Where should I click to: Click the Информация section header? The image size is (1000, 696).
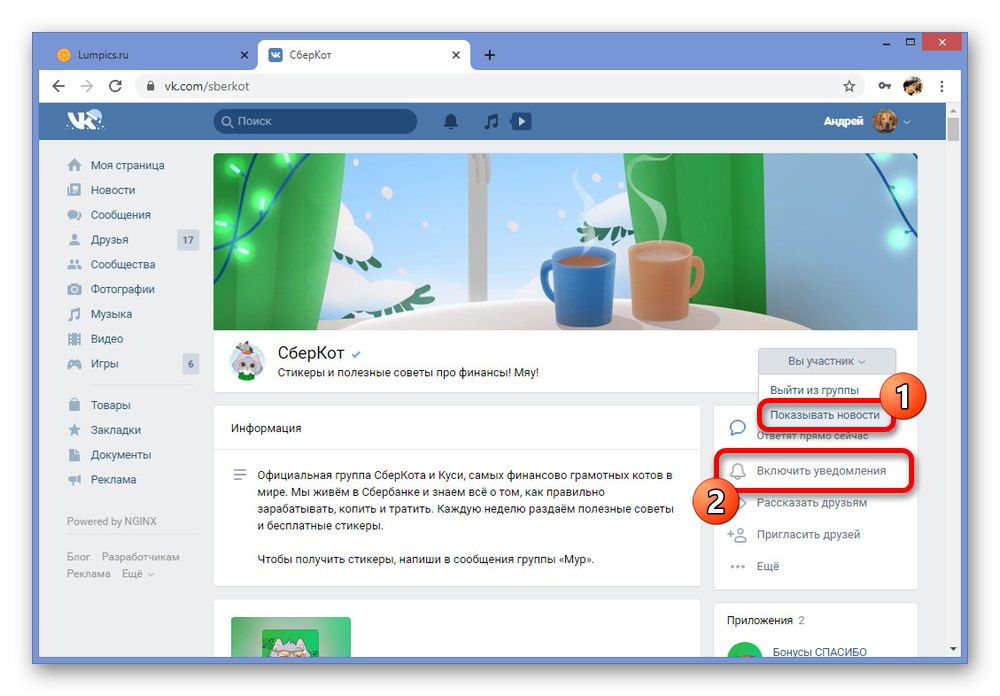point(266,428)
